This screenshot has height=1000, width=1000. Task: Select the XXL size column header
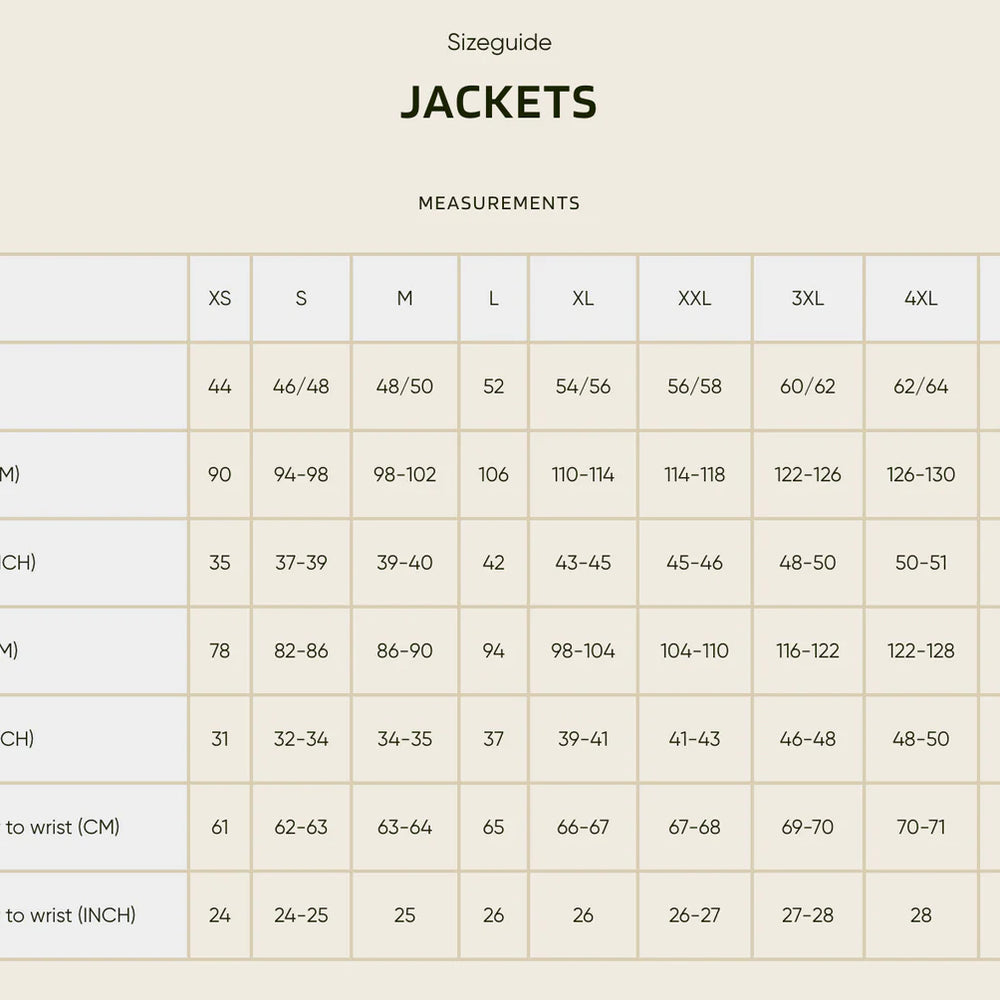(694, 298)
